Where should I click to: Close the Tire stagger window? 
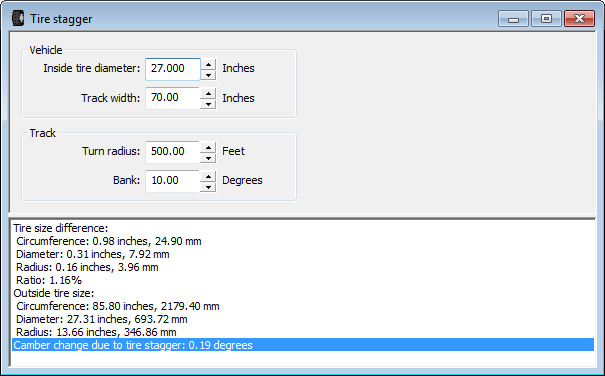tap(580, 19)
